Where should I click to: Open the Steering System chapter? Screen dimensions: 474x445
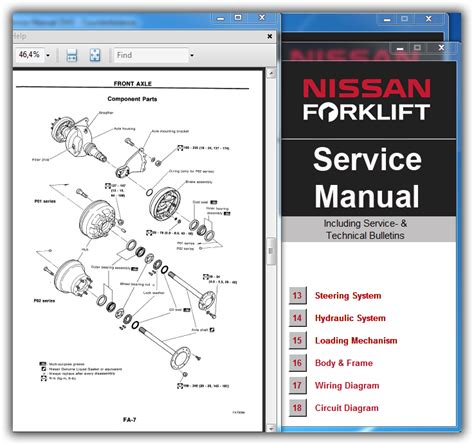click(348, 296)
